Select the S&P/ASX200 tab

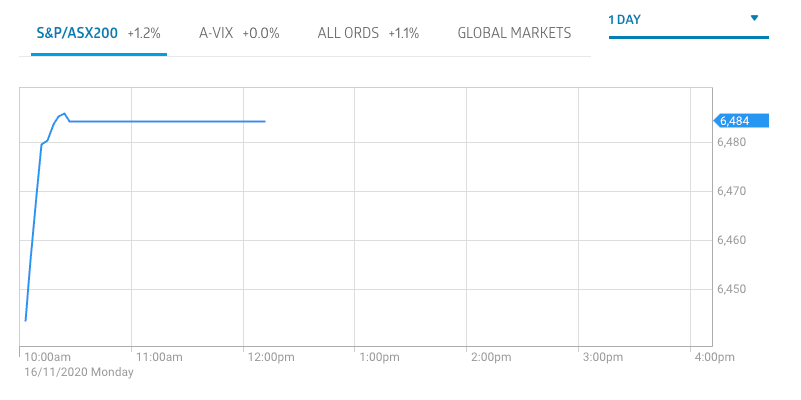[x=97, y=33]
